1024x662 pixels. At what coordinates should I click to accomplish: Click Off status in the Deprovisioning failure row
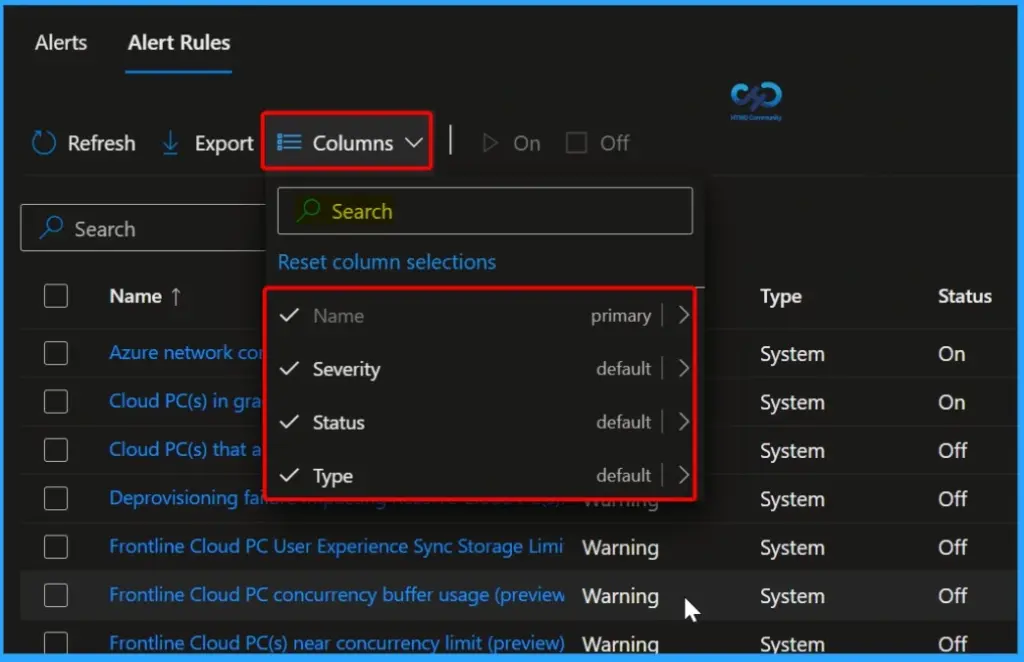tap(953, 499)
